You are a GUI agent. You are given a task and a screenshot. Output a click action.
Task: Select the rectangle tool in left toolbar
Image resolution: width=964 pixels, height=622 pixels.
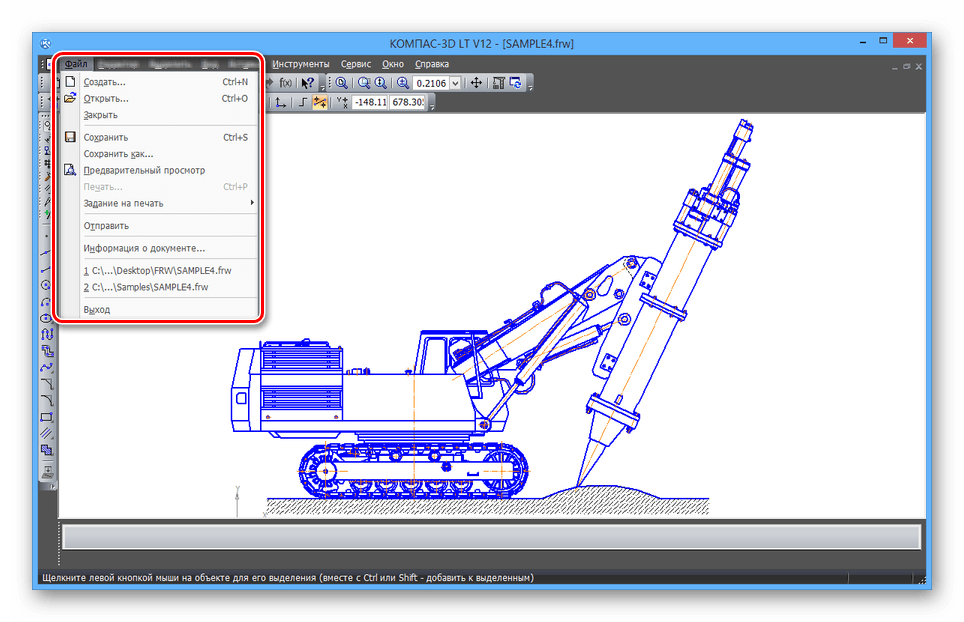(x=46, y=417)
